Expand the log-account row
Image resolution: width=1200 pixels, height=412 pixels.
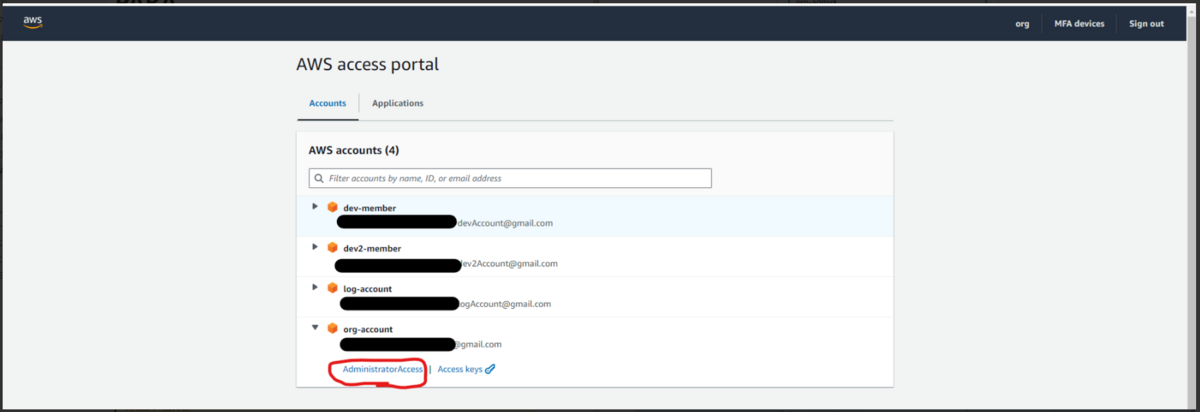(x=315, y=288)
